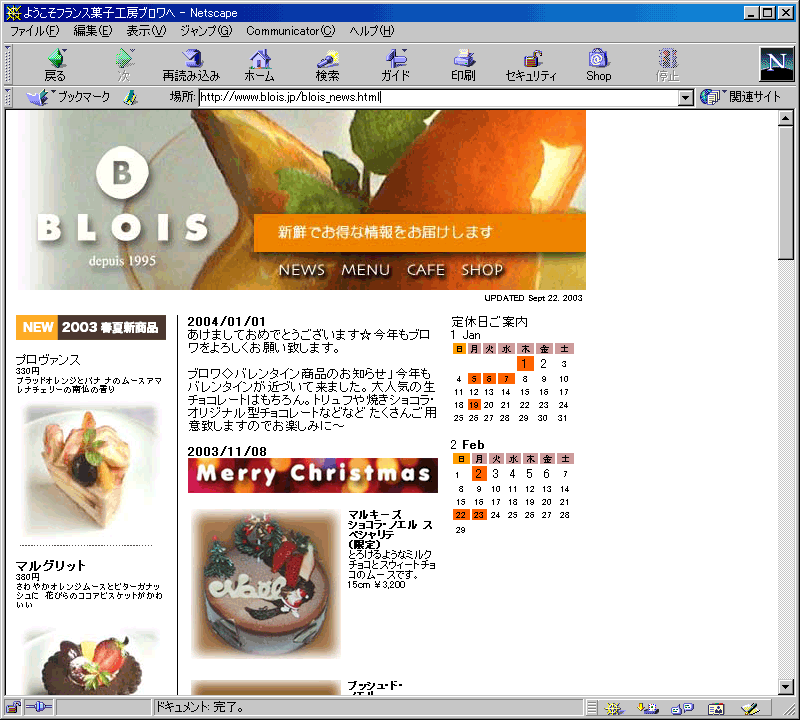Maximize the Netscape window
The height and width of the screenshot is (720, 800).
767,13
